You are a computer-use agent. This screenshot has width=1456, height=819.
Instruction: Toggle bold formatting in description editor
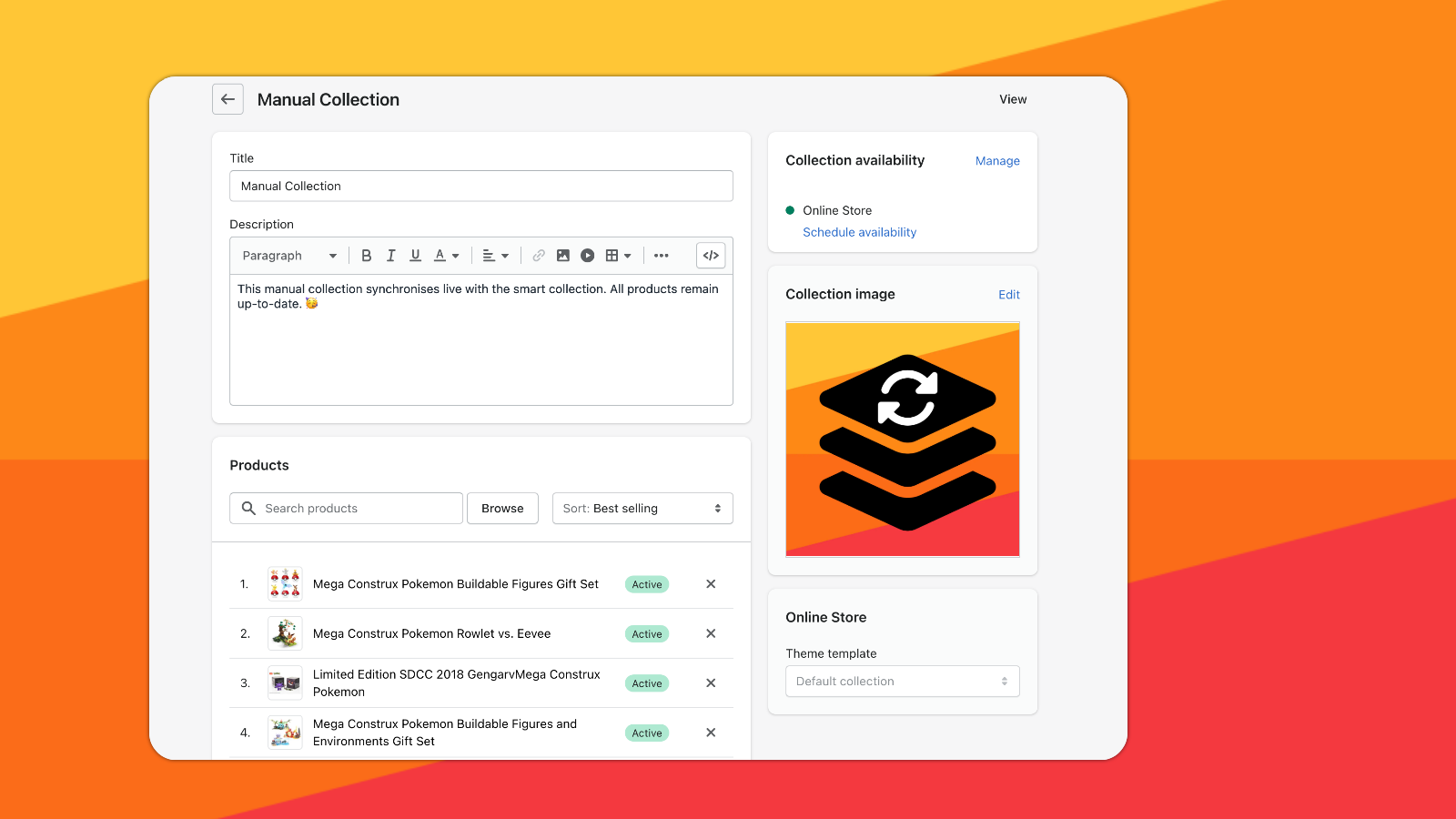click(x=367, y=256)
